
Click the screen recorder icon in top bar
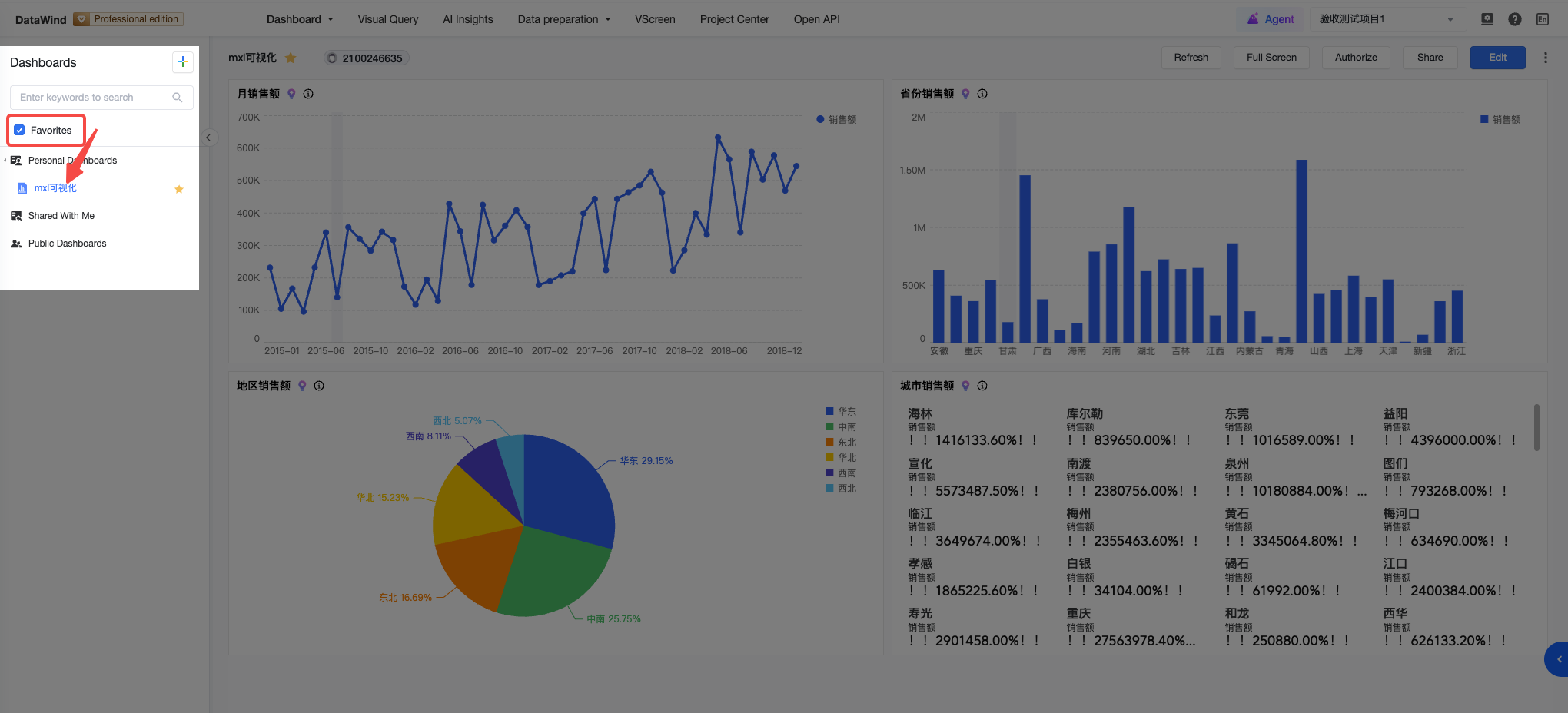pyautogui.click(x=1487, y=19)
